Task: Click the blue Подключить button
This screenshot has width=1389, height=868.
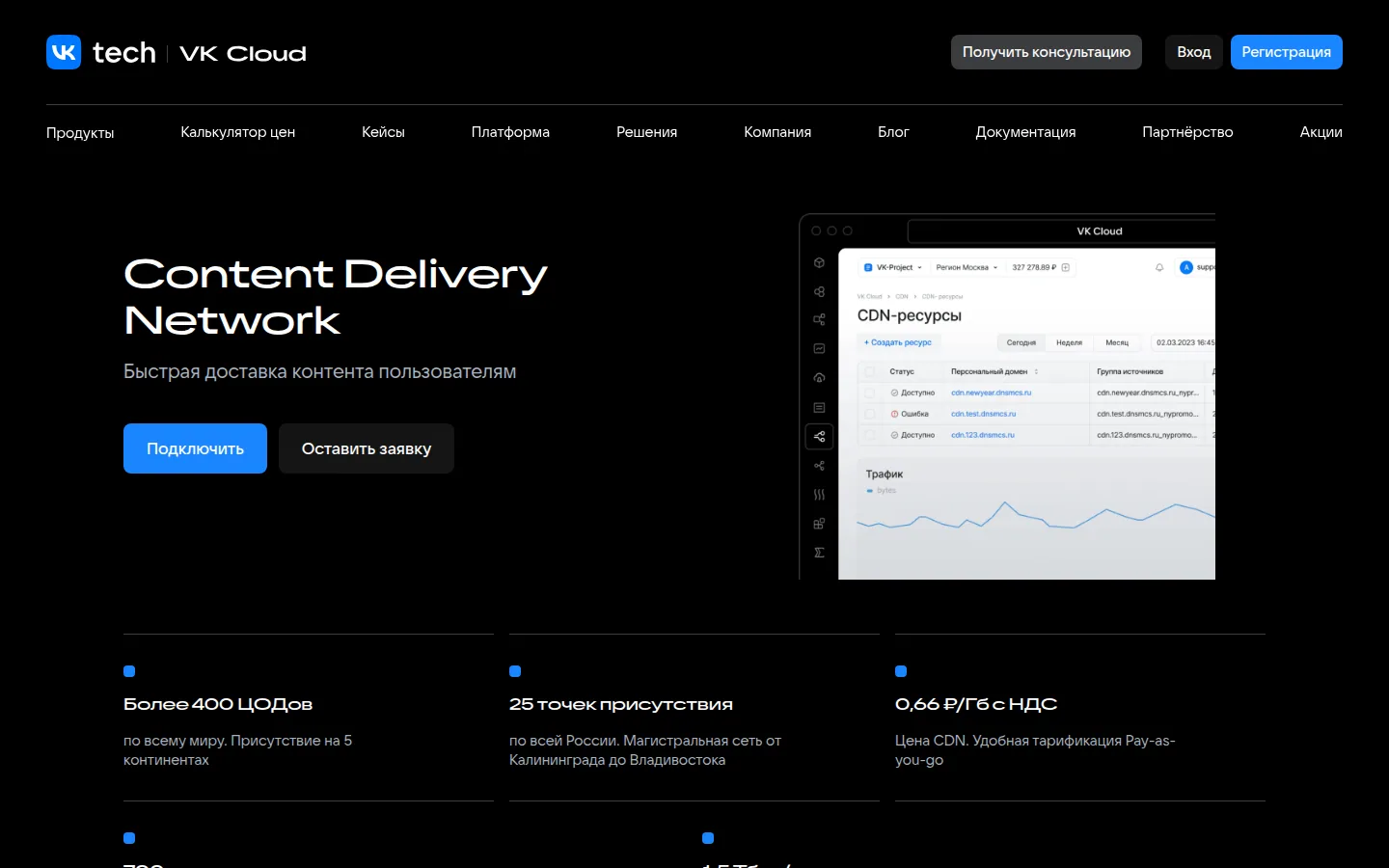Action: pyautogui.click(x=195, y=448)
